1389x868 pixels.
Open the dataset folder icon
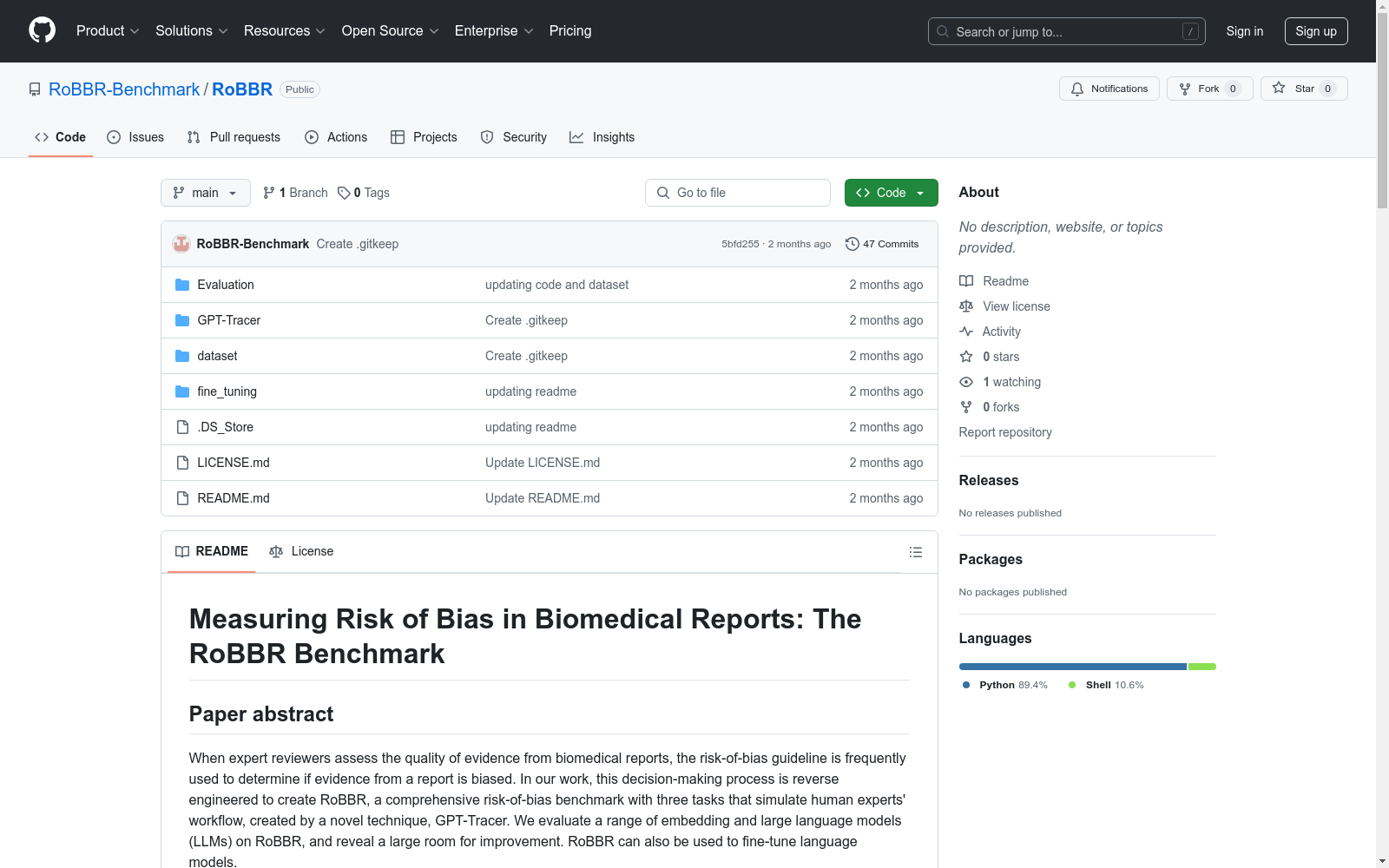(182, 356)
